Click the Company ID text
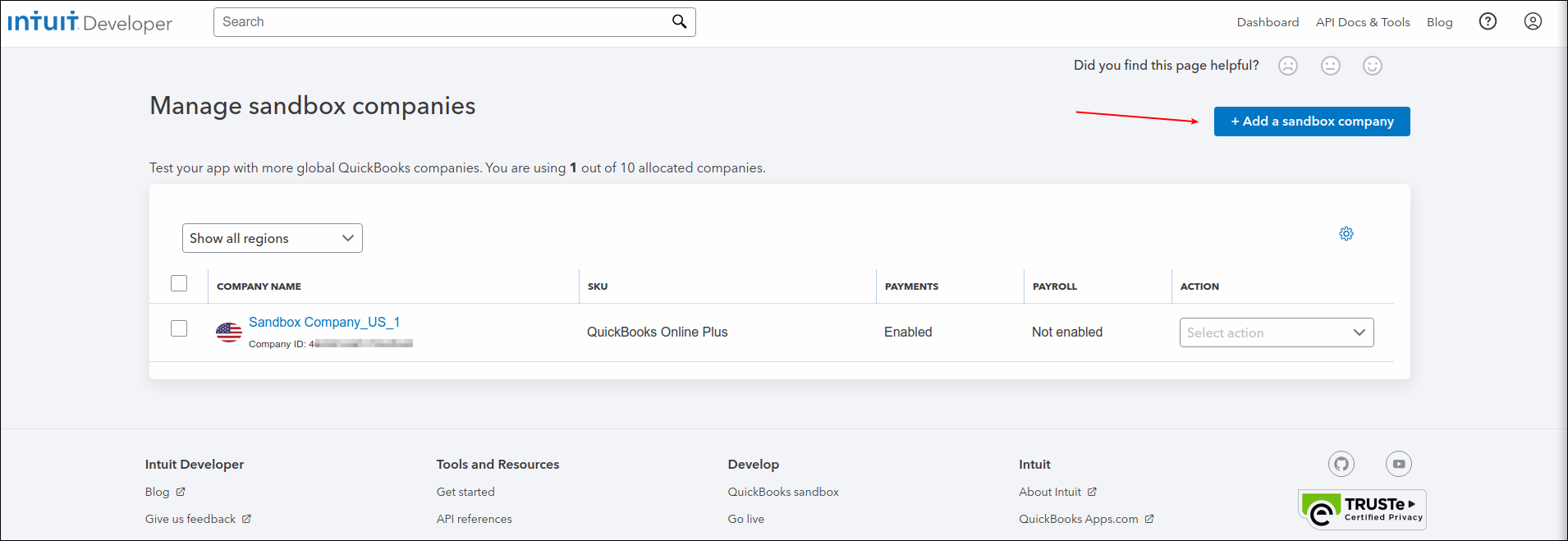Viewport: 1568px width, 541px height. click(x=330, y=344)
